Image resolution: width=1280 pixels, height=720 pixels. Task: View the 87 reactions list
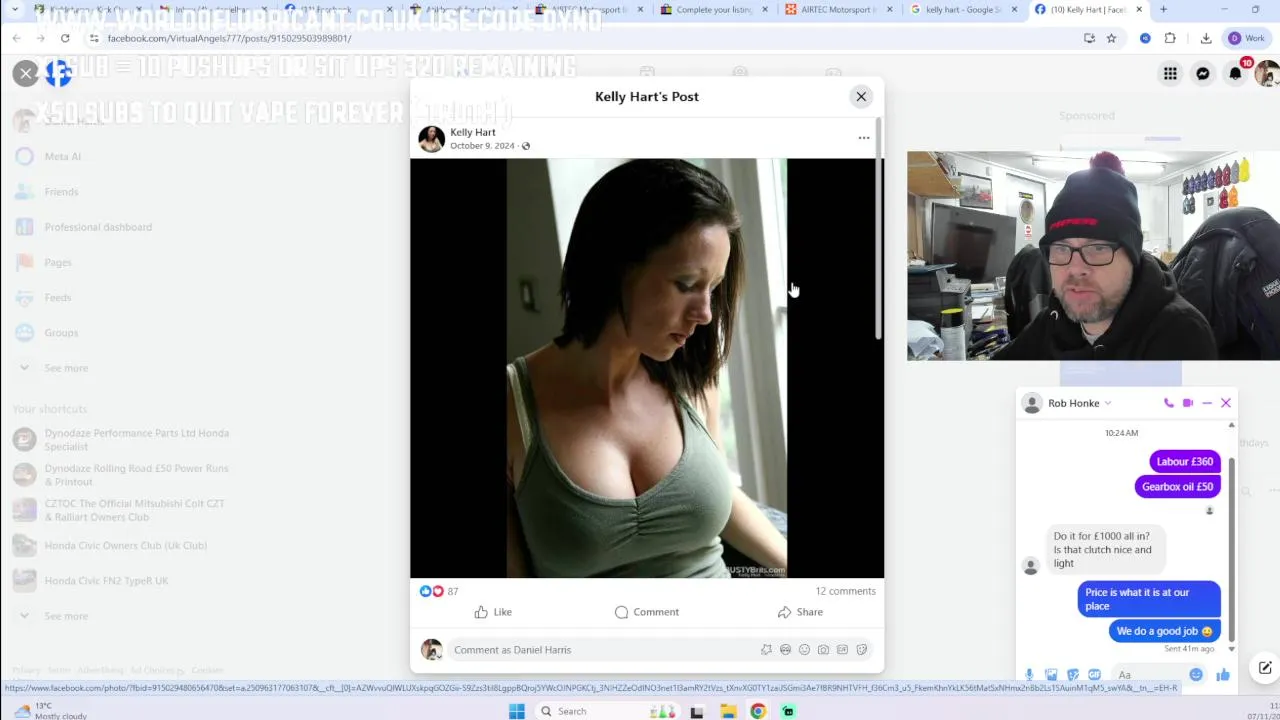click(x=439, y=591)
